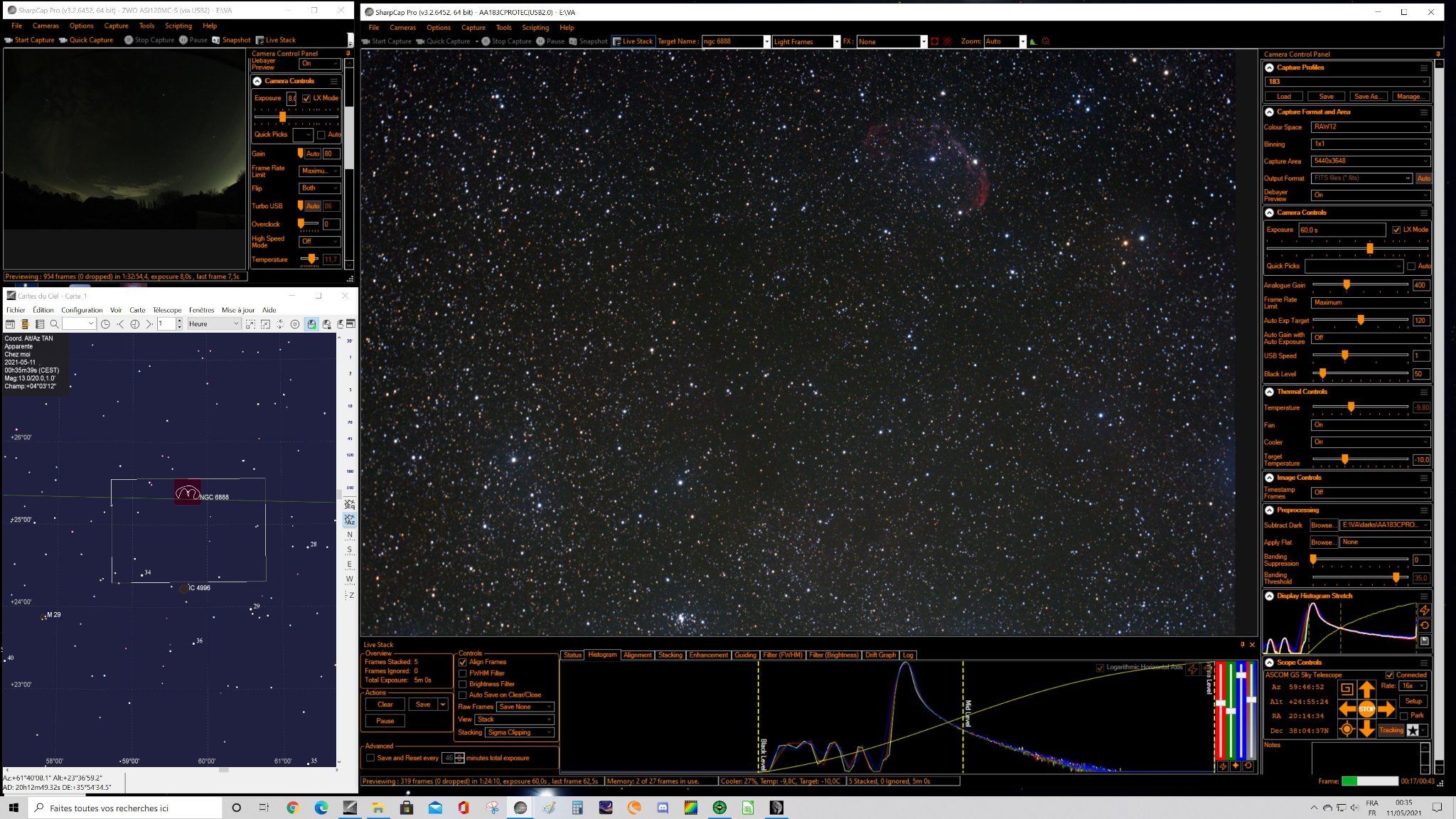1456x819 pixels.
Task: Start the spiral search in Scope Controls
Action: click(1347, 689)
